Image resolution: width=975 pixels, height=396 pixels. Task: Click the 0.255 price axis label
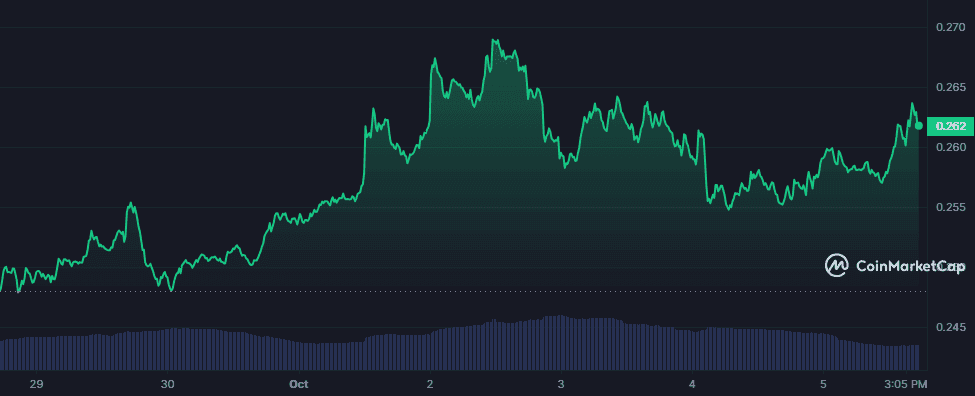(x=950, y=207)
